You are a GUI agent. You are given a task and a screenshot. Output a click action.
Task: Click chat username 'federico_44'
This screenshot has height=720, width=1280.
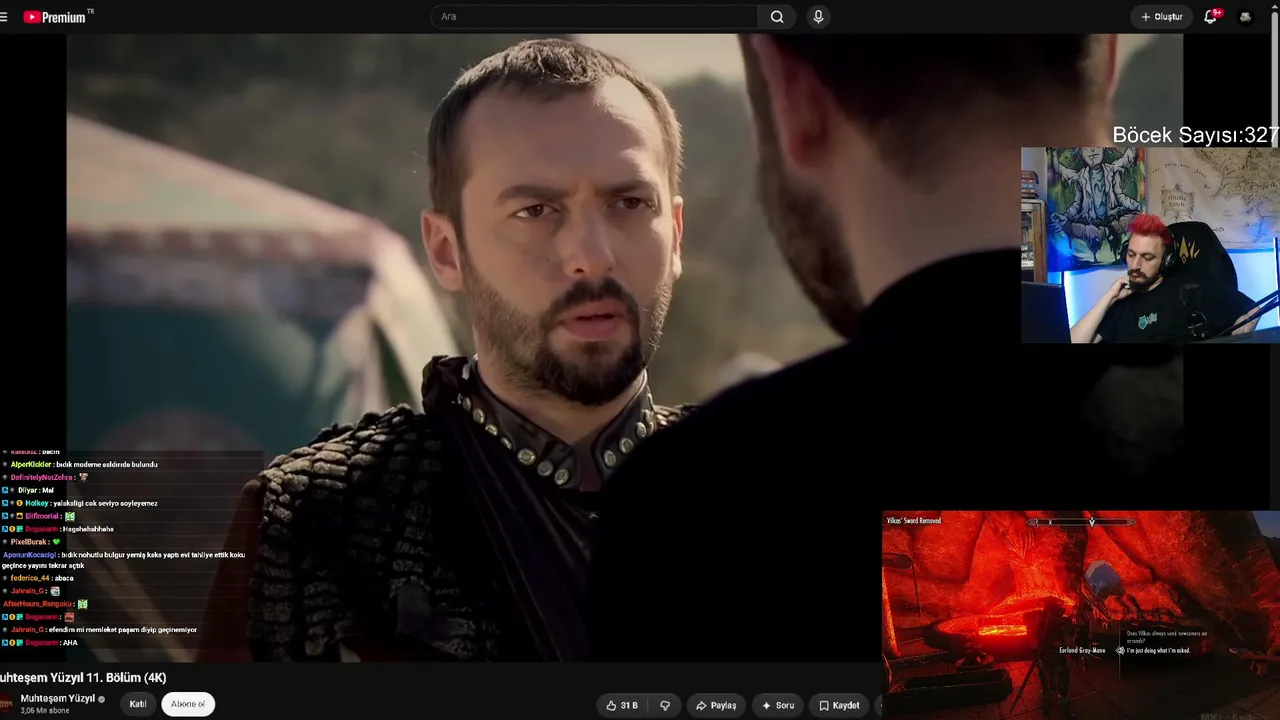click(30, 578)
